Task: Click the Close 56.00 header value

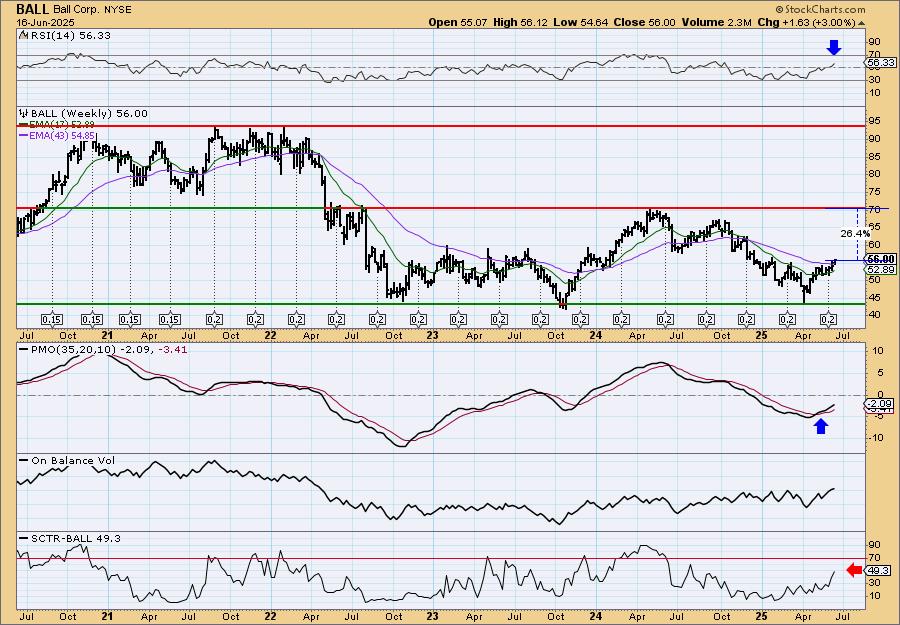Action: point(644,22)
